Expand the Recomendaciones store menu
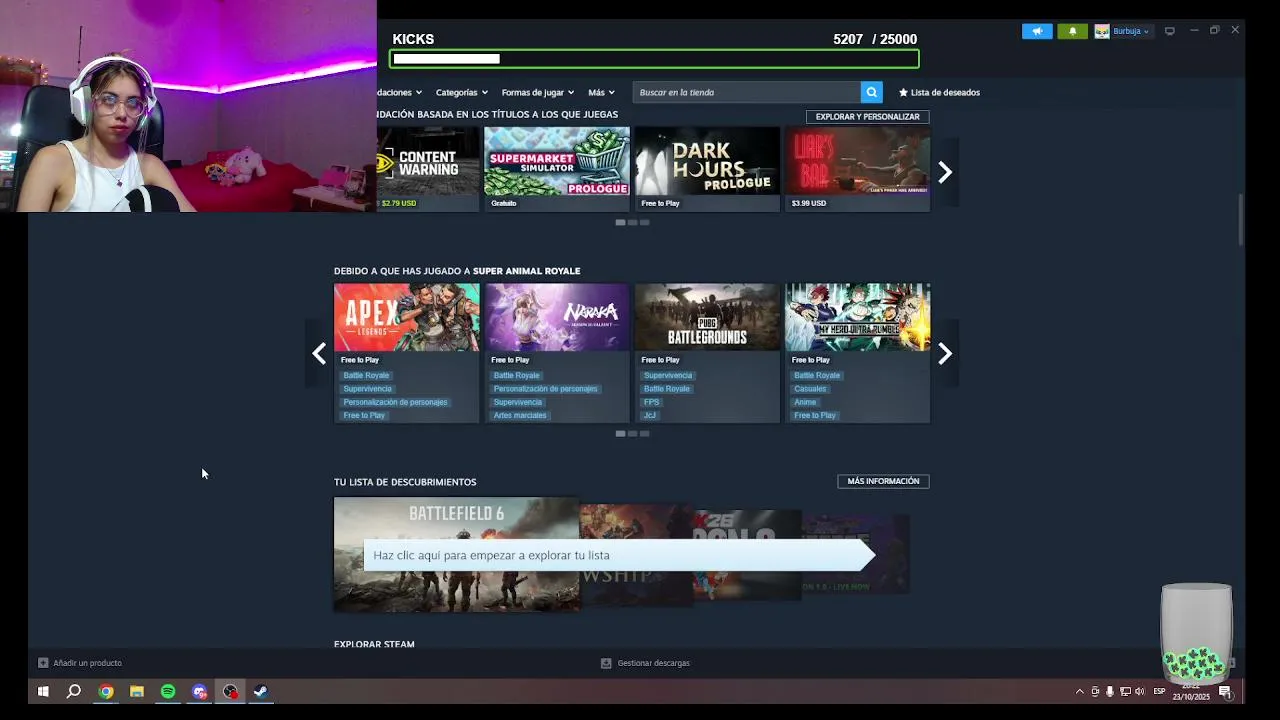The width and height of the screenshot is (1280, 720). tap(399, 92)
